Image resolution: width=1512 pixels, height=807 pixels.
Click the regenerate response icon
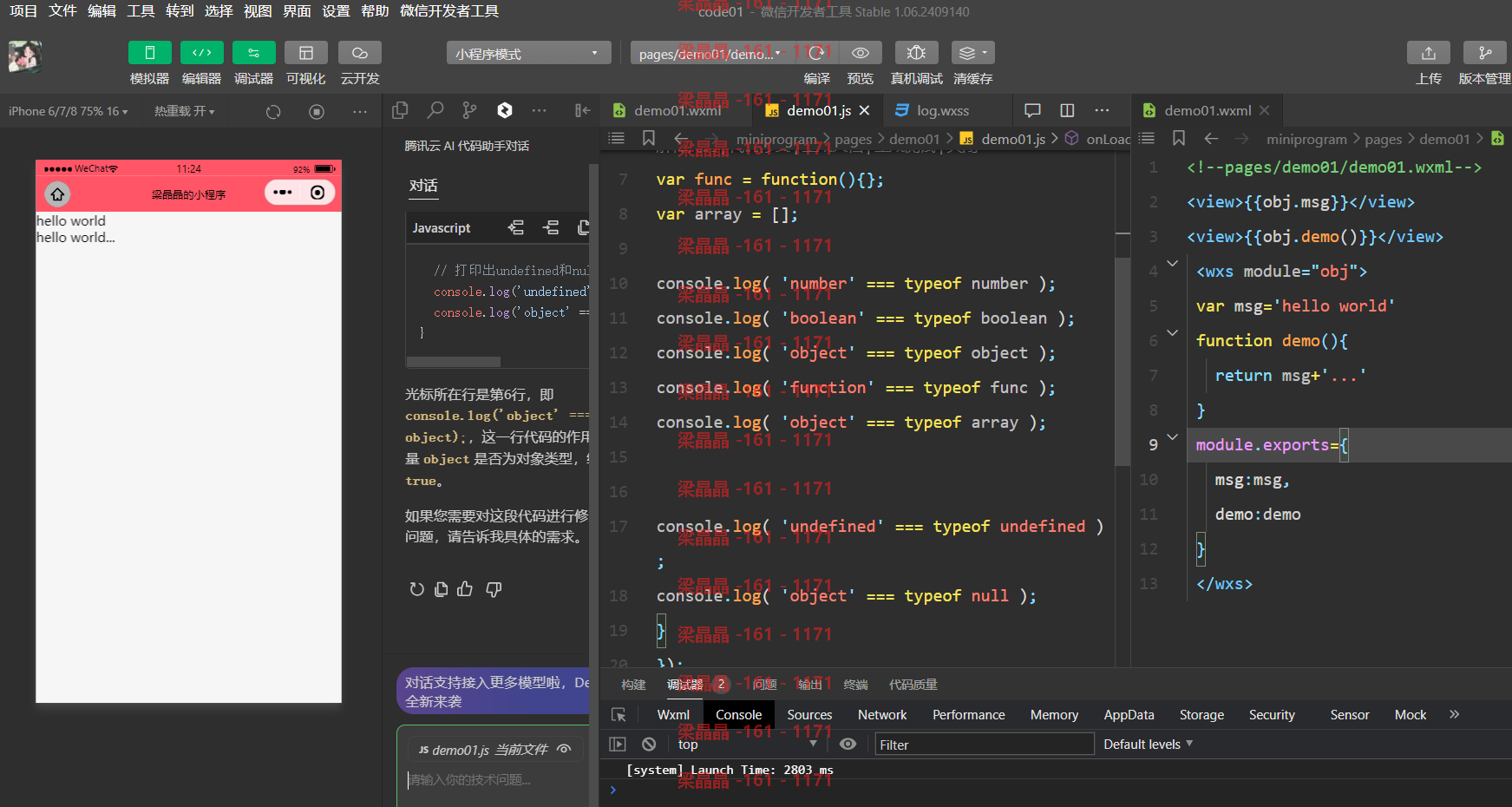pos(416,589)
